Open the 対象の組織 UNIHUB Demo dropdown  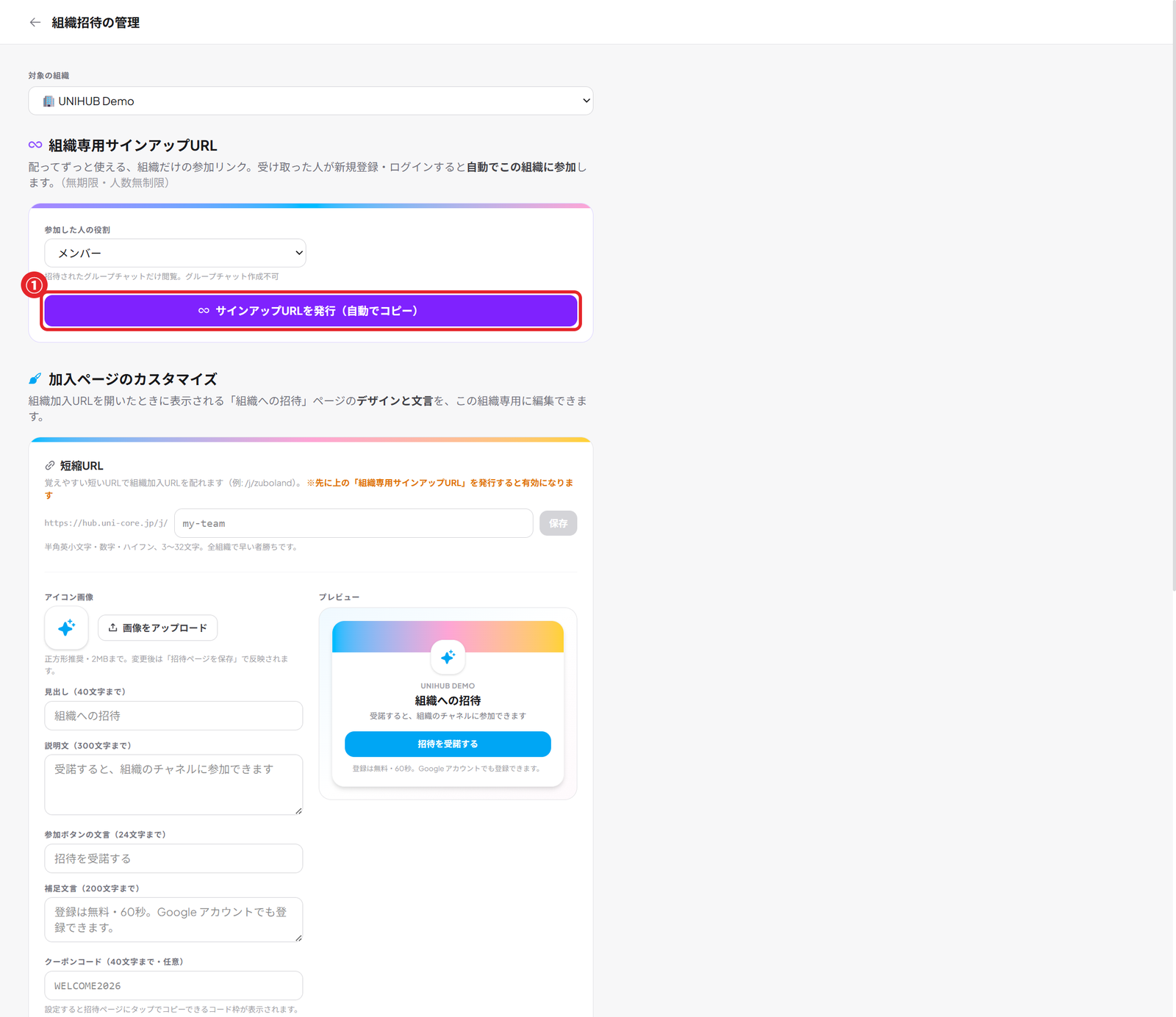310,101
